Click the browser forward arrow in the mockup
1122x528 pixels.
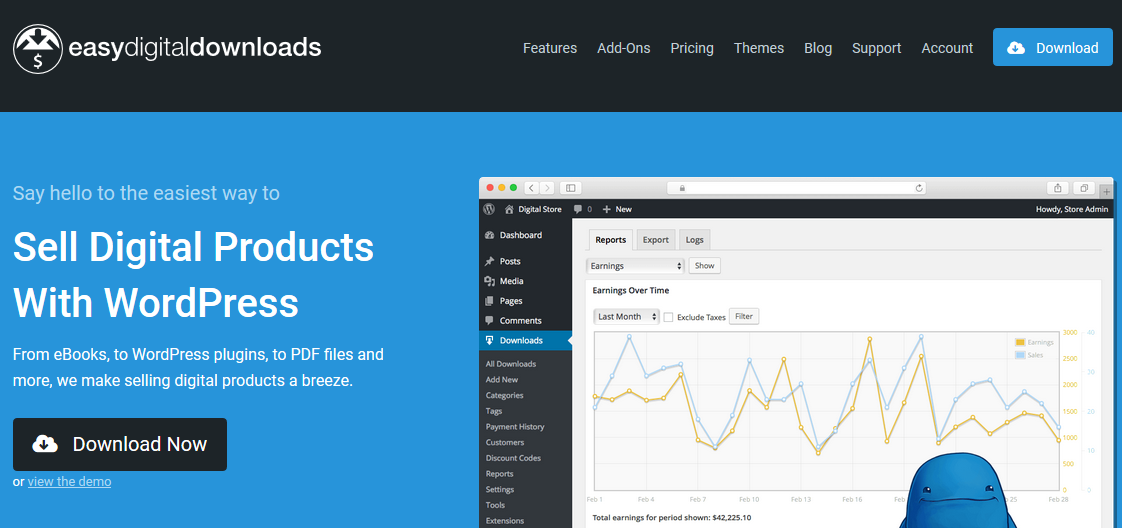(547, 187)
